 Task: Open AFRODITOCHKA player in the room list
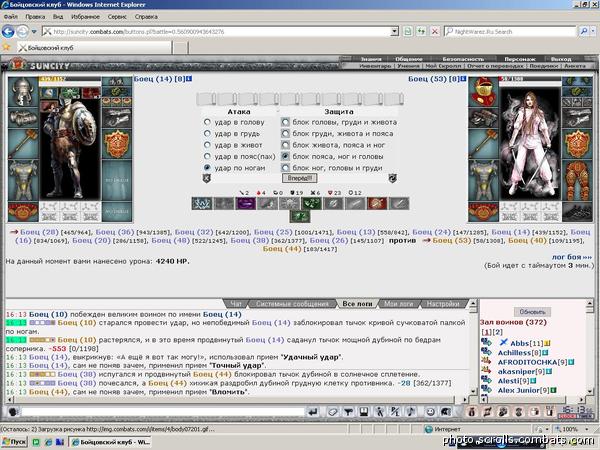(x=527, y=362)
